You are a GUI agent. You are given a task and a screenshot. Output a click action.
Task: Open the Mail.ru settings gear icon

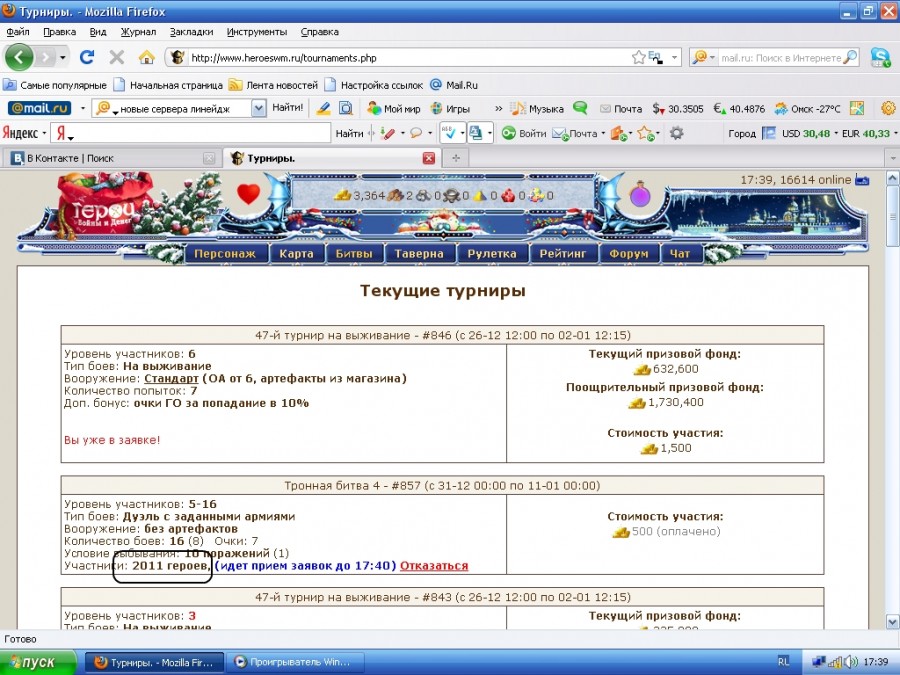tap(888, 108)
